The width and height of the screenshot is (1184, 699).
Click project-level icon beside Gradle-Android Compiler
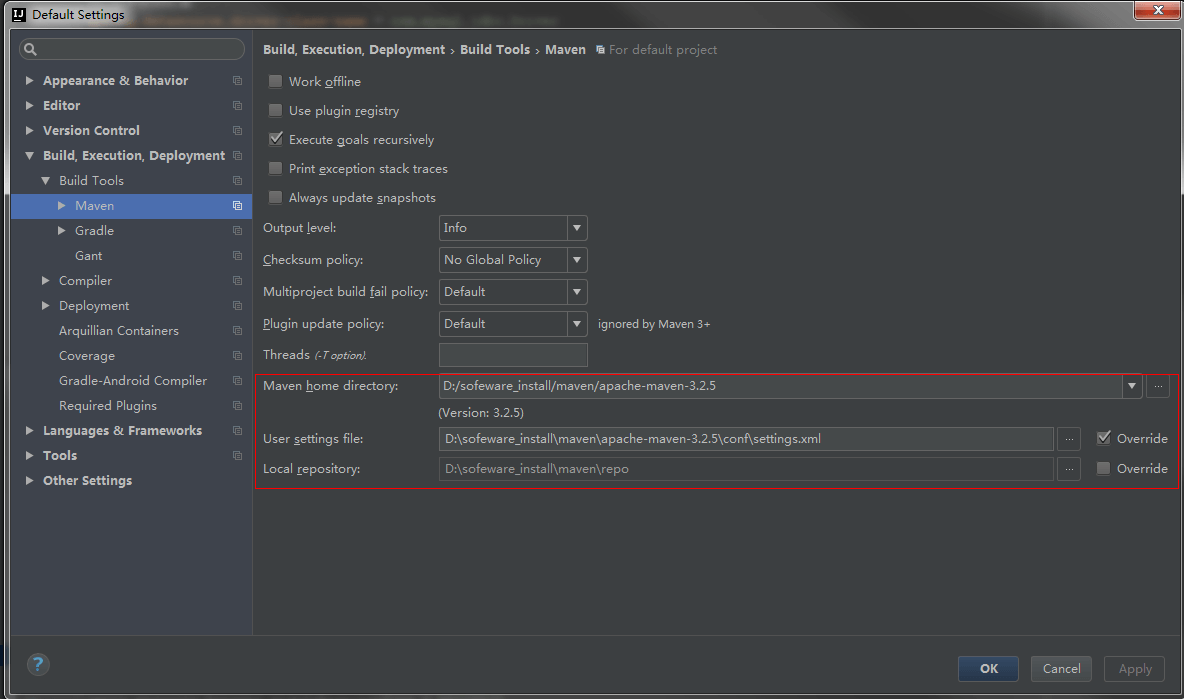(x=237, y=380)
